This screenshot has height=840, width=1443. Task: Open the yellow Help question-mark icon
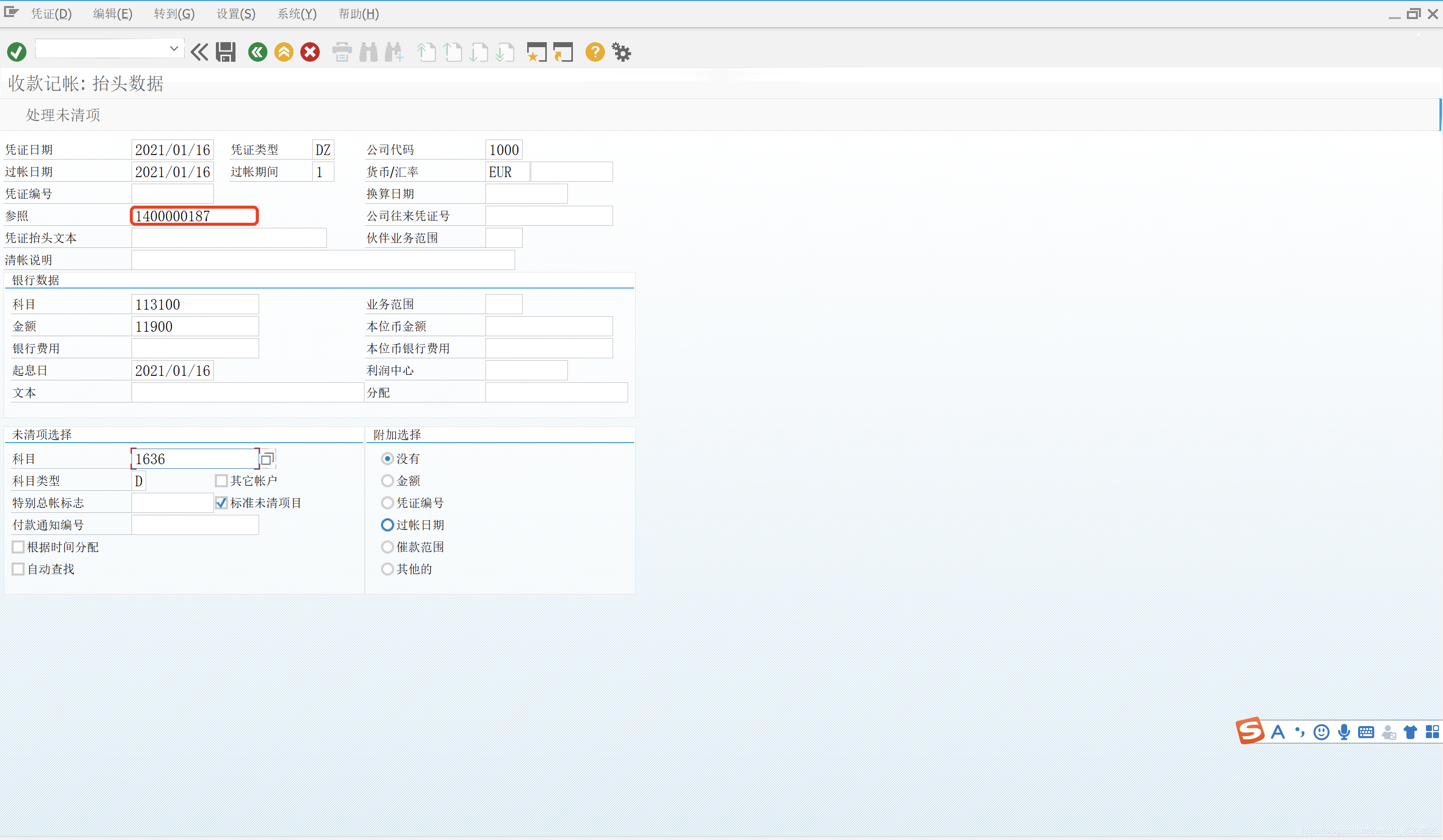[595, 52]
